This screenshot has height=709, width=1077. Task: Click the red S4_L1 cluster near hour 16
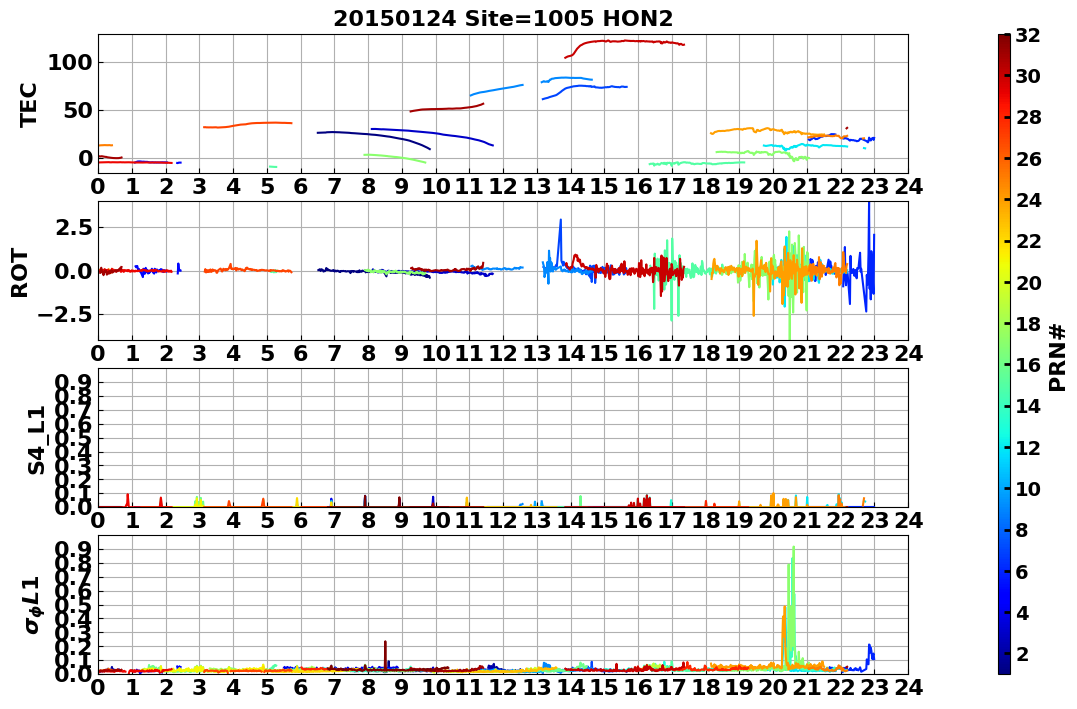[639, 501]
